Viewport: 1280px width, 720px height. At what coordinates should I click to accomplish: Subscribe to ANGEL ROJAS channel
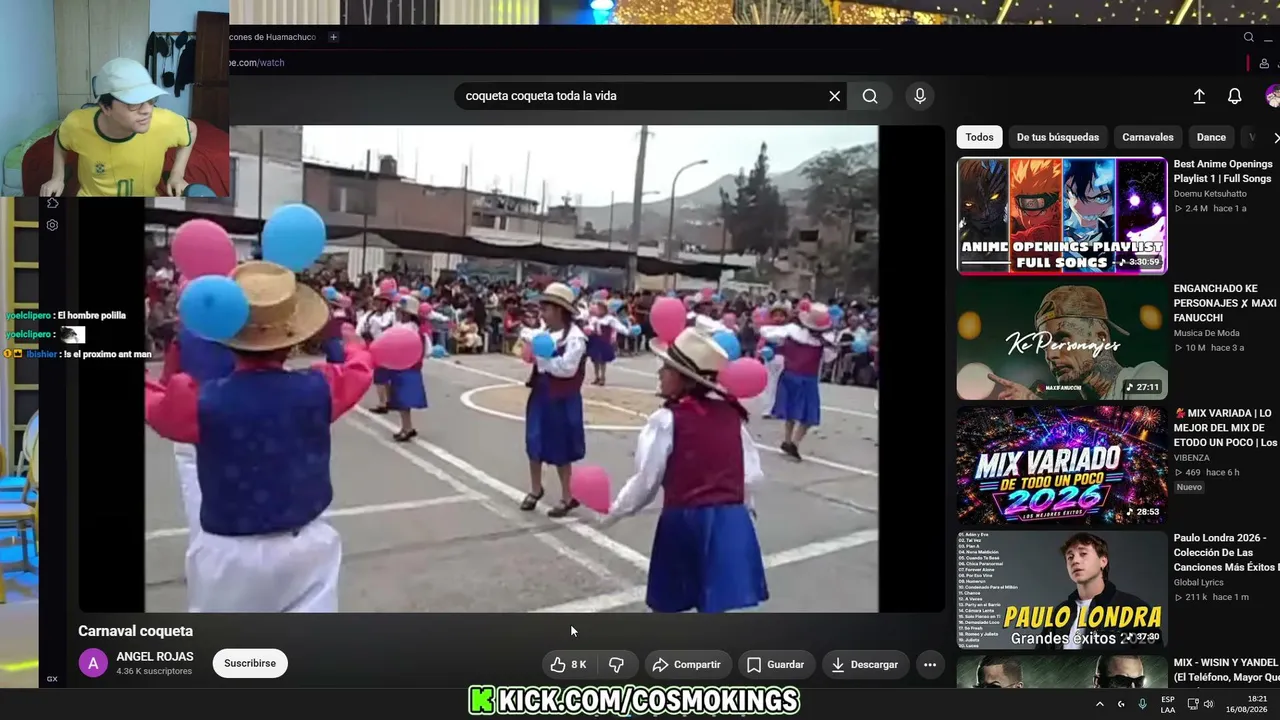250,663
